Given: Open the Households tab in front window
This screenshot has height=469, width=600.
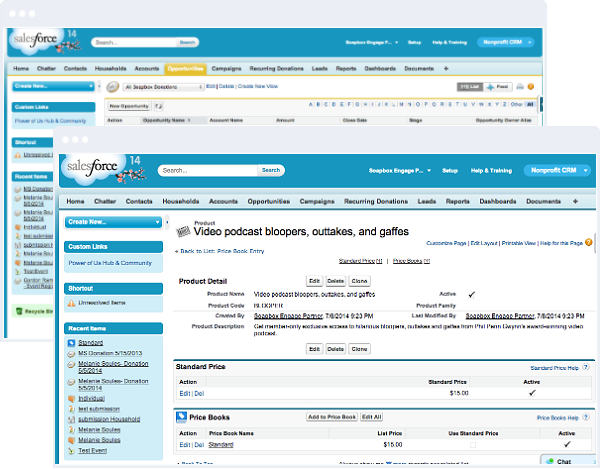Looking at the screenshot, I should click(181, 201).
